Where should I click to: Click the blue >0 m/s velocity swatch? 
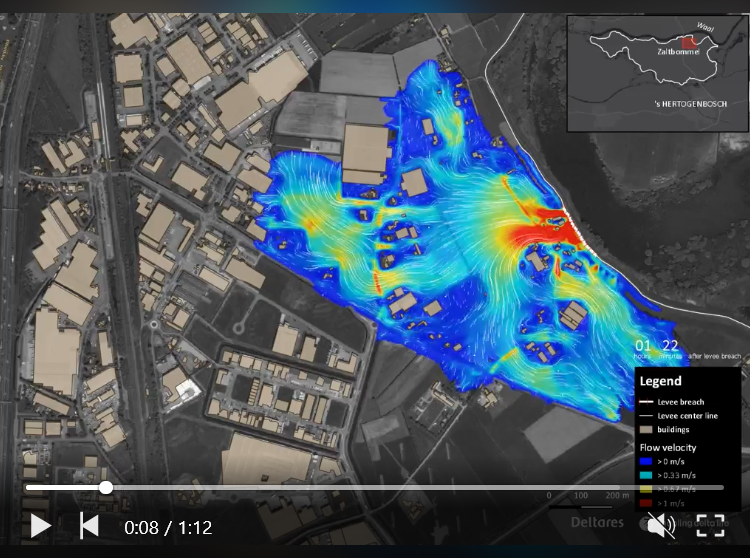point(646,460)
